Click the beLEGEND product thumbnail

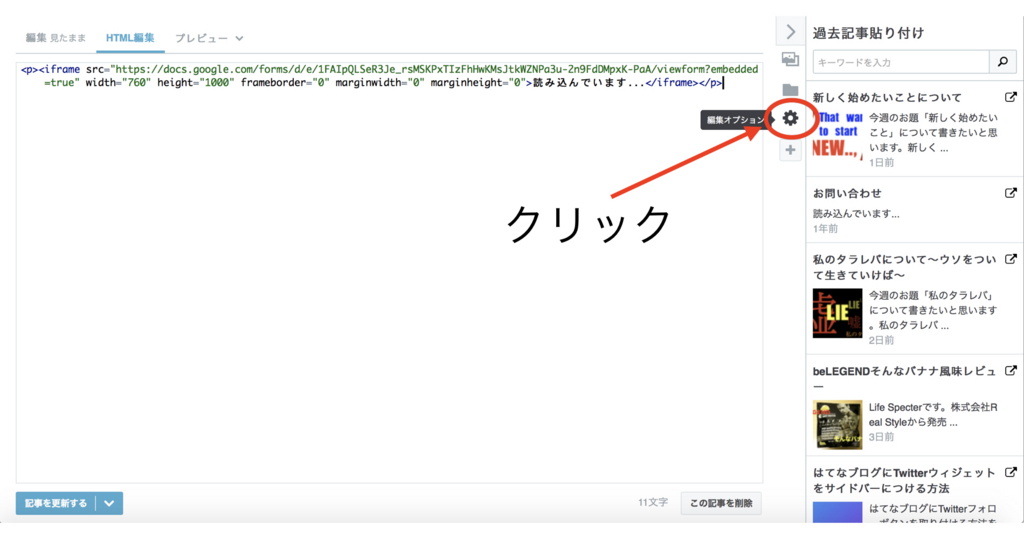coord(837,425)
